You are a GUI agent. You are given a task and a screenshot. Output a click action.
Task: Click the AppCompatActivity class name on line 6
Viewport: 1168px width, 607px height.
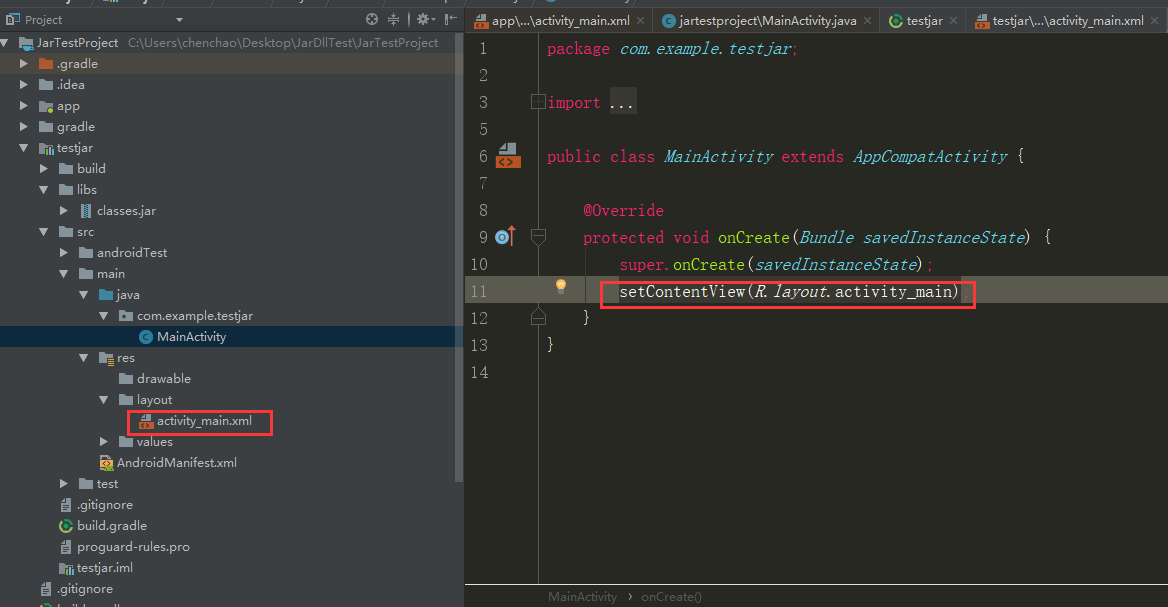tap(930, 156)
